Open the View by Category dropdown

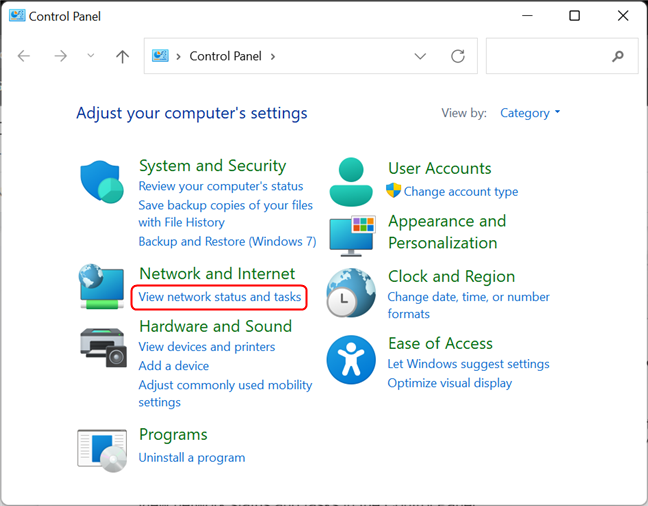[x=530, y=113]
